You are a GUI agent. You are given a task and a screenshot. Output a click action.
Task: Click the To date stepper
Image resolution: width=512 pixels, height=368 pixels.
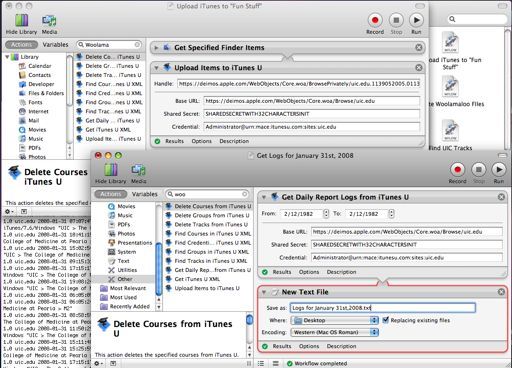(392, 214)
